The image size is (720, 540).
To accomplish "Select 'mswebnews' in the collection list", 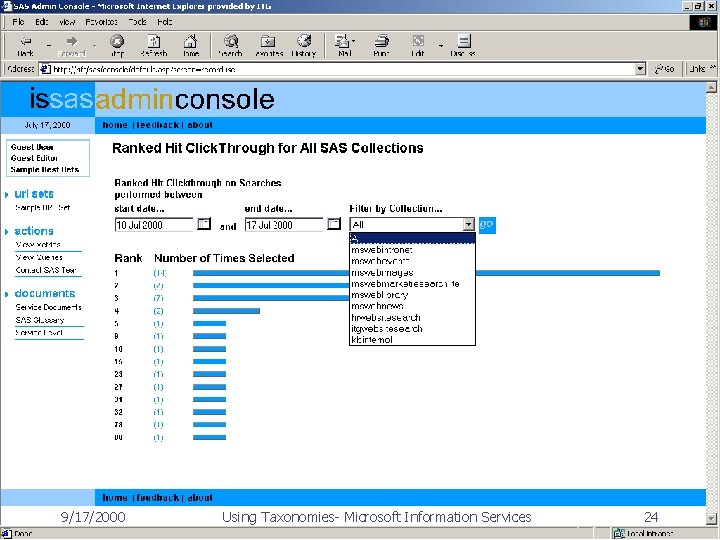I will (412, 306).
